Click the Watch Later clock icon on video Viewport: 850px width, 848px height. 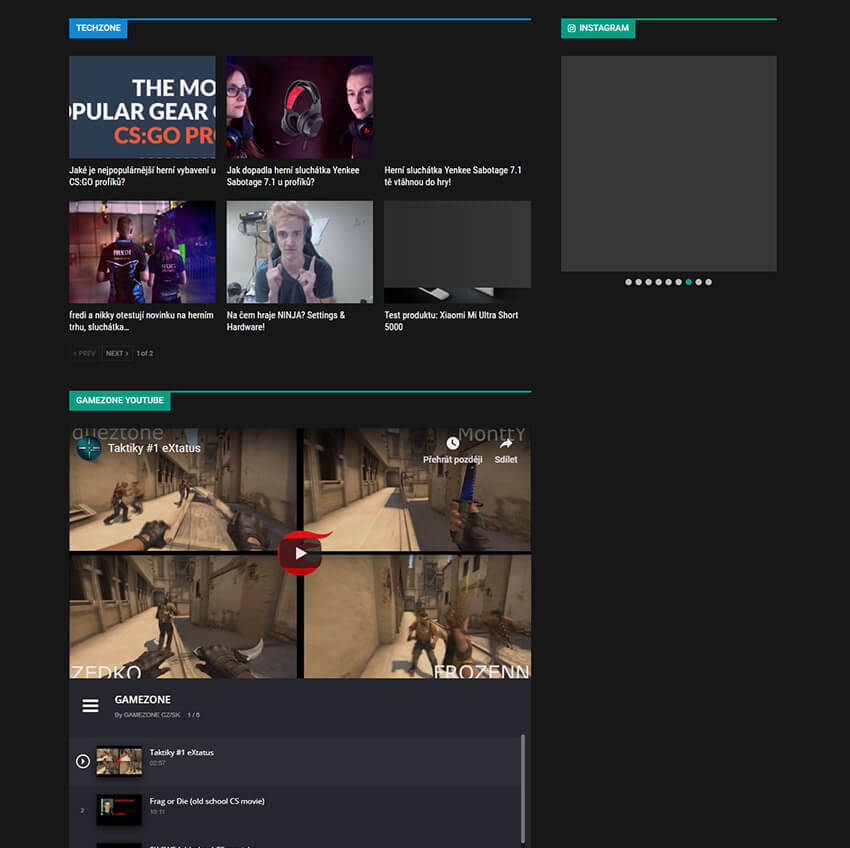click(453, 444)
